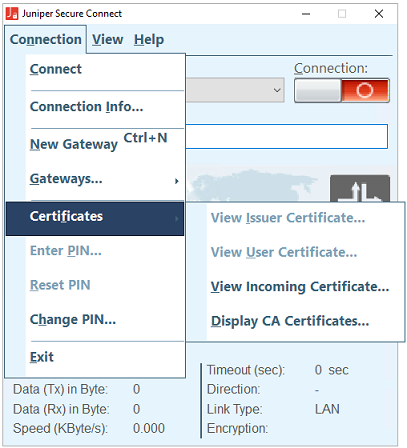This screenshot has width=407, height=448.
Task: Select the highlighted Certificates menu entry
Action: coord(95,218)
